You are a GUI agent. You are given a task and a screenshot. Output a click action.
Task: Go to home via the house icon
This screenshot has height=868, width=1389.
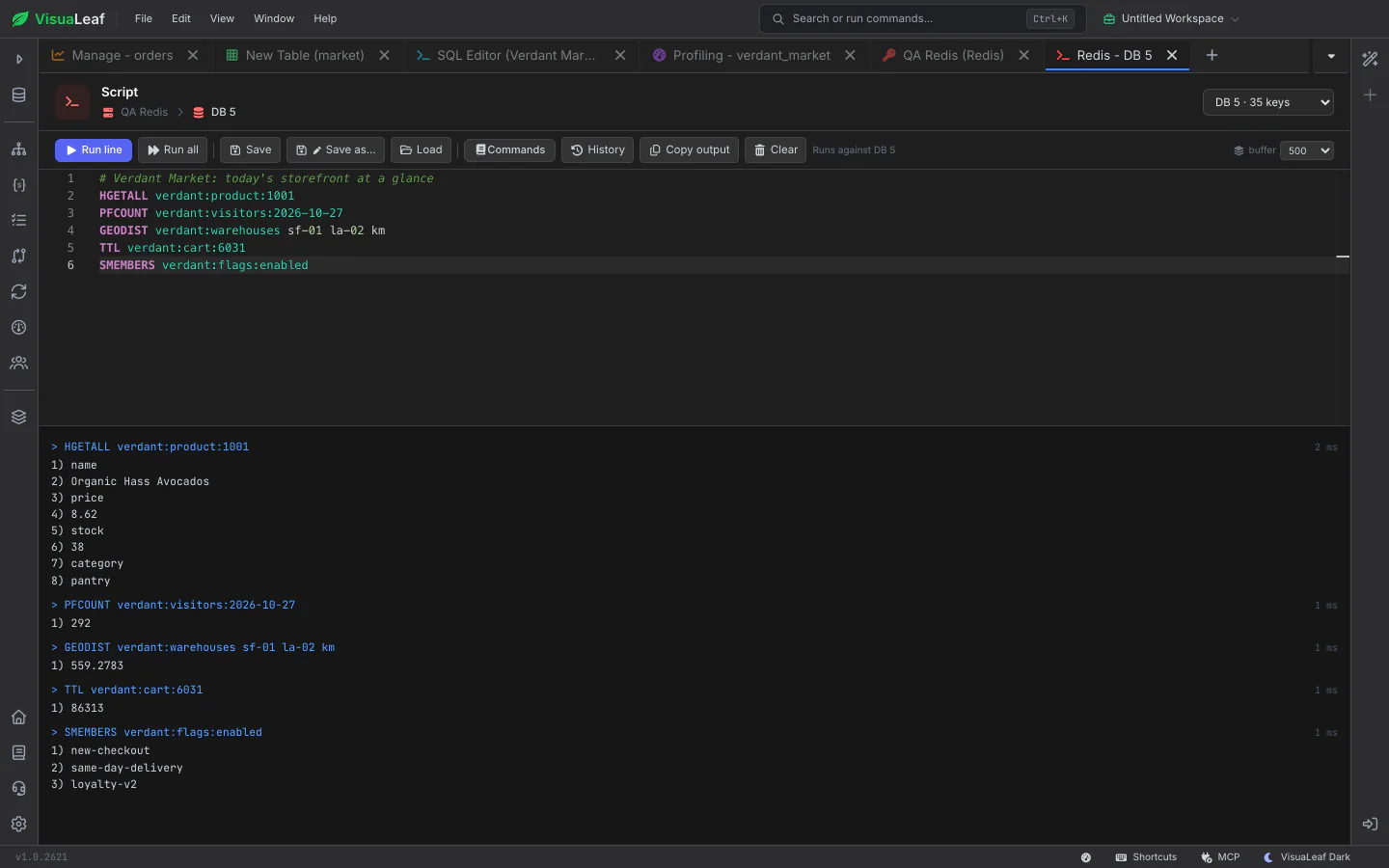(x=18, y=717)
